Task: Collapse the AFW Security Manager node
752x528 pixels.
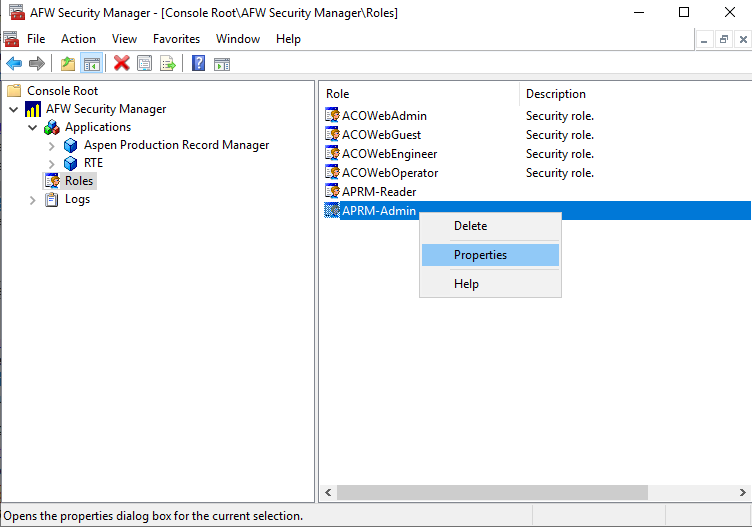Action: tap(14, 109)
